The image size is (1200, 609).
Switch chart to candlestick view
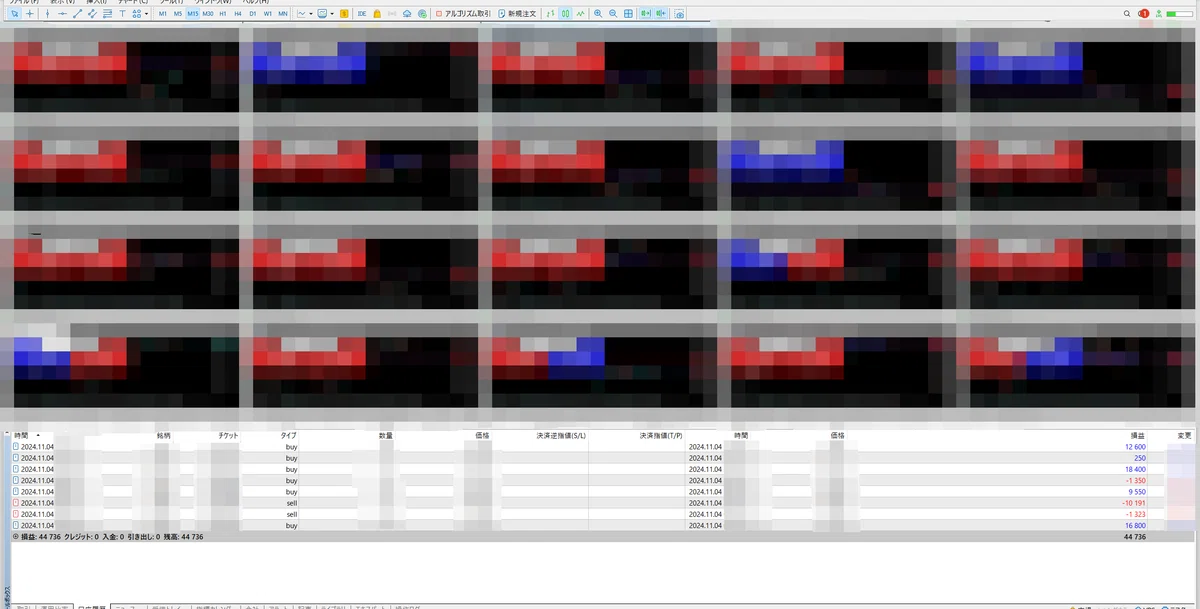(565, 14)
